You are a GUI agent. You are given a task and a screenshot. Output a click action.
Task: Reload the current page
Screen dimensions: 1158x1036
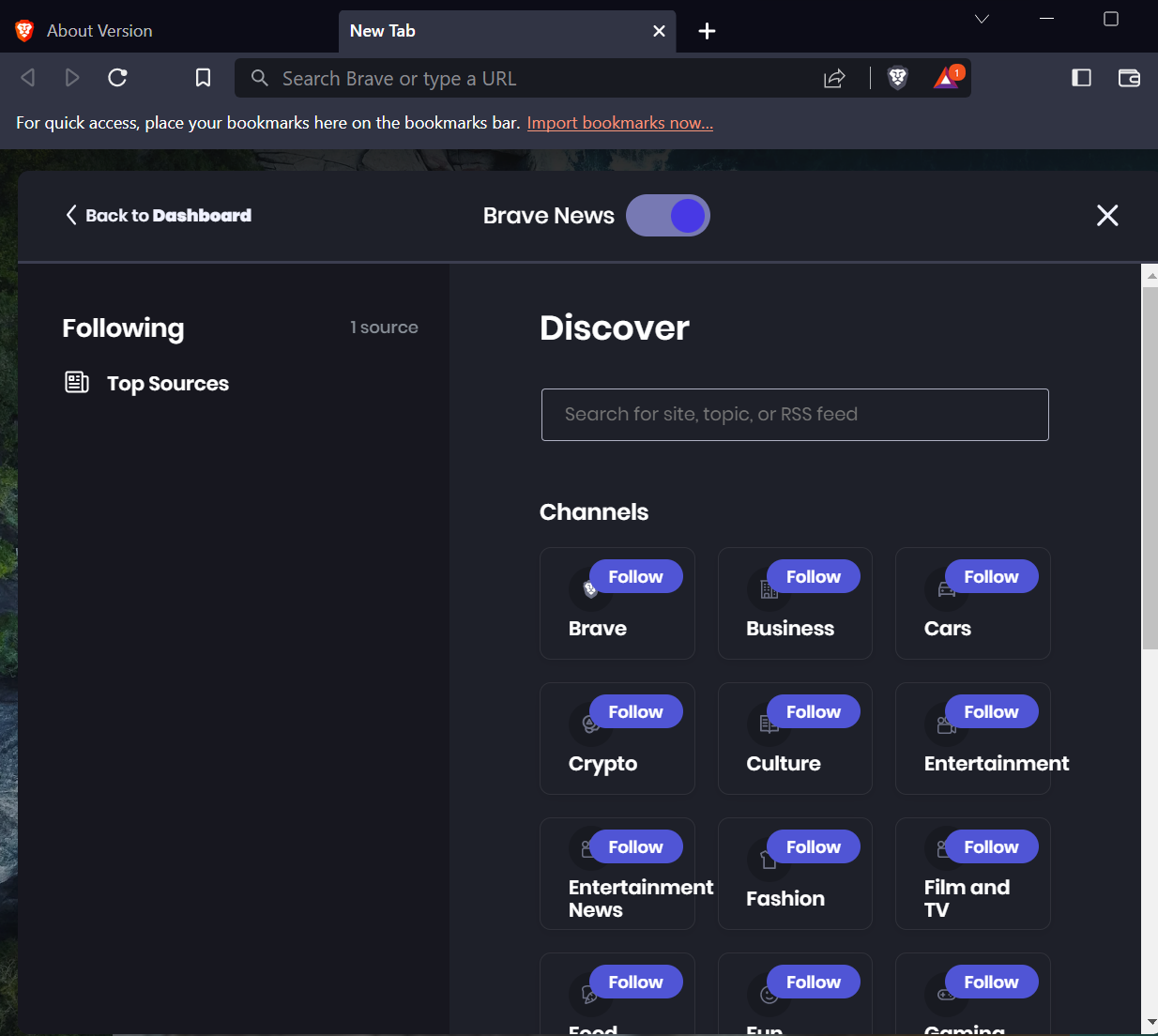pos(117,78)
